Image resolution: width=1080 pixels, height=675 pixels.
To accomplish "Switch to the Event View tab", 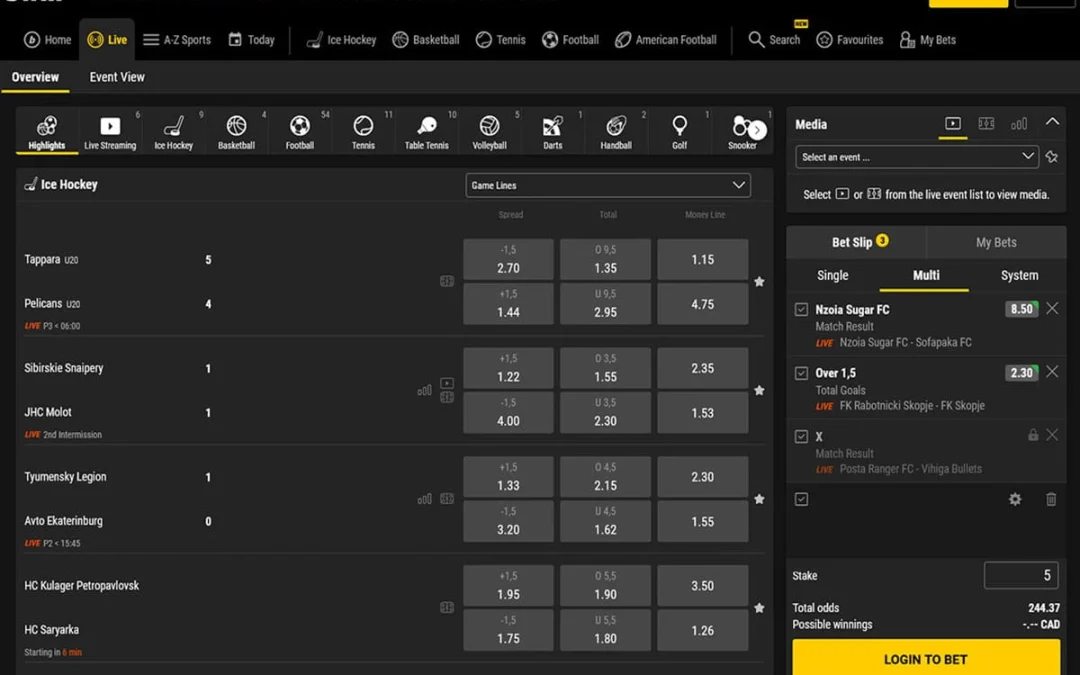I will tap(117, 76).
